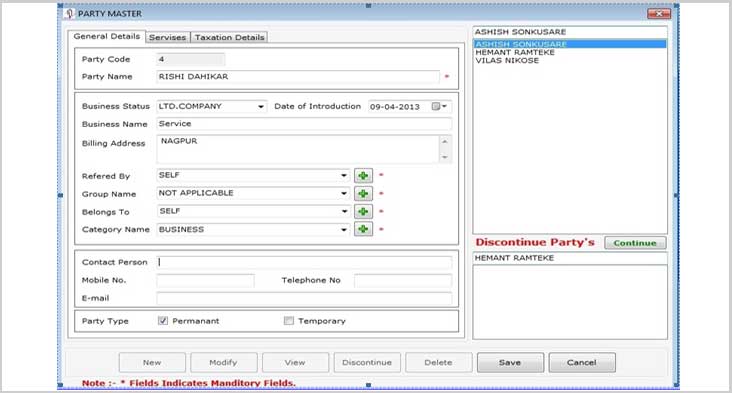This screenshot has width=732, height=393.
Task: Open the Taxation Details tab
Action: [x=229, y=37]
